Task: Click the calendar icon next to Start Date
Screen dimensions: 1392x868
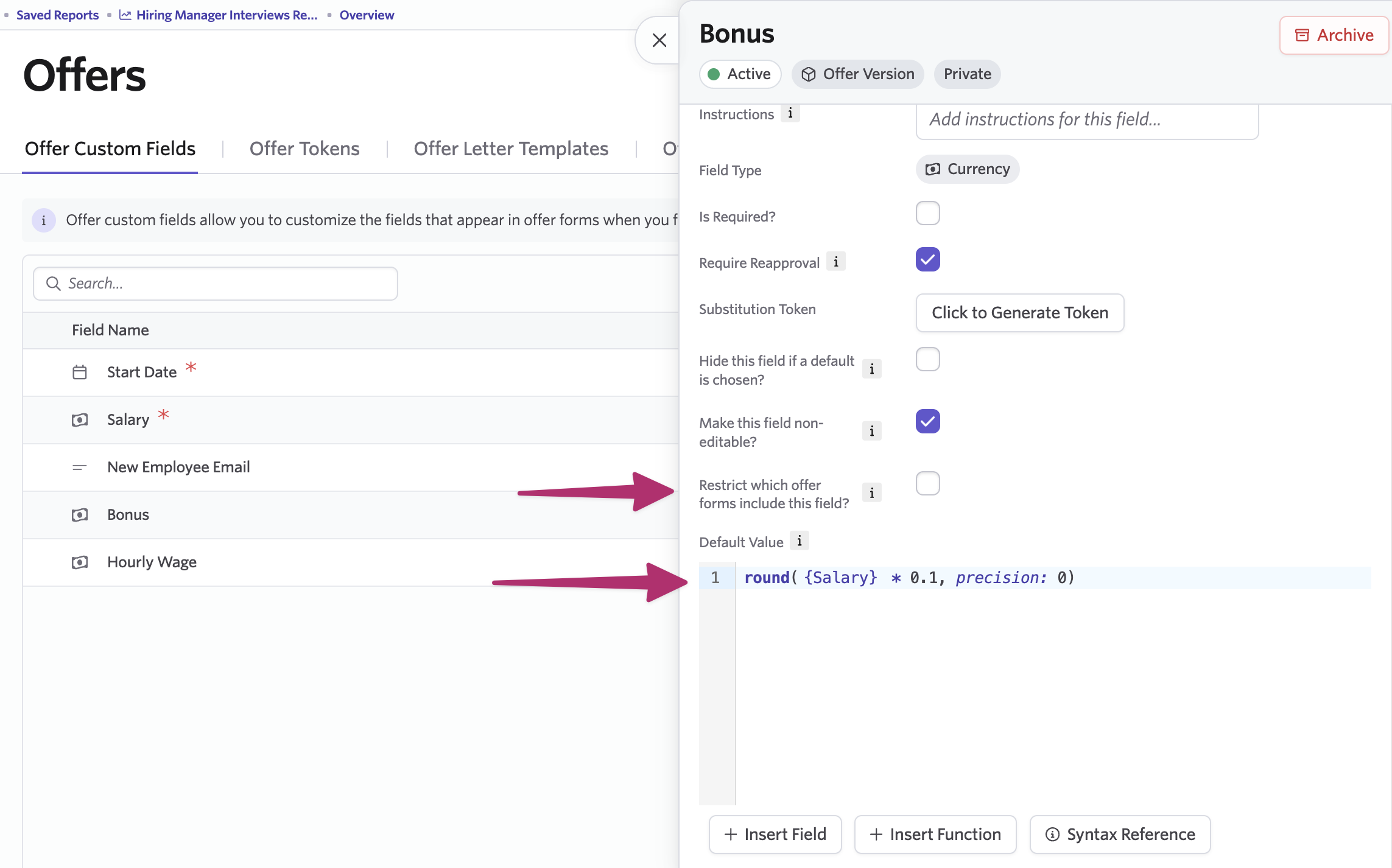Action: 80,372
